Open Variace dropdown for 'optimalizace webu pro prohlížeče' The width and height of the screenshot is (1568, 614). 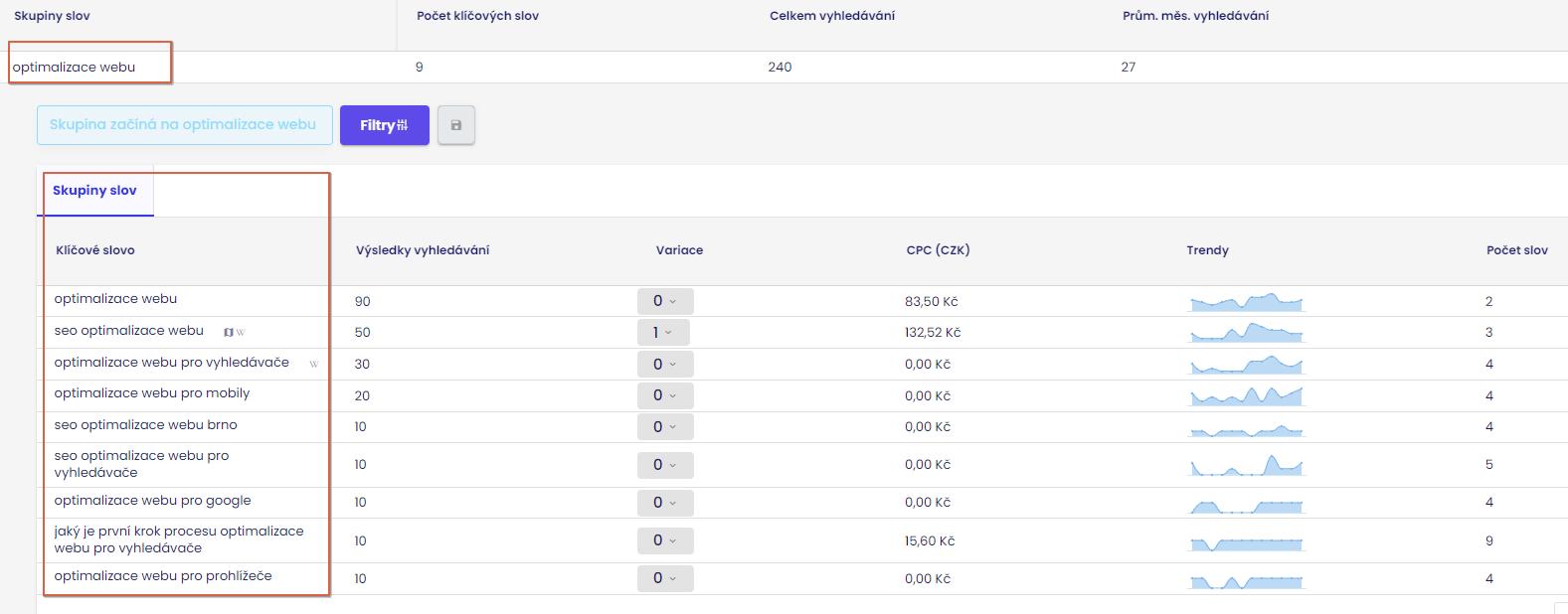[664, 578]
